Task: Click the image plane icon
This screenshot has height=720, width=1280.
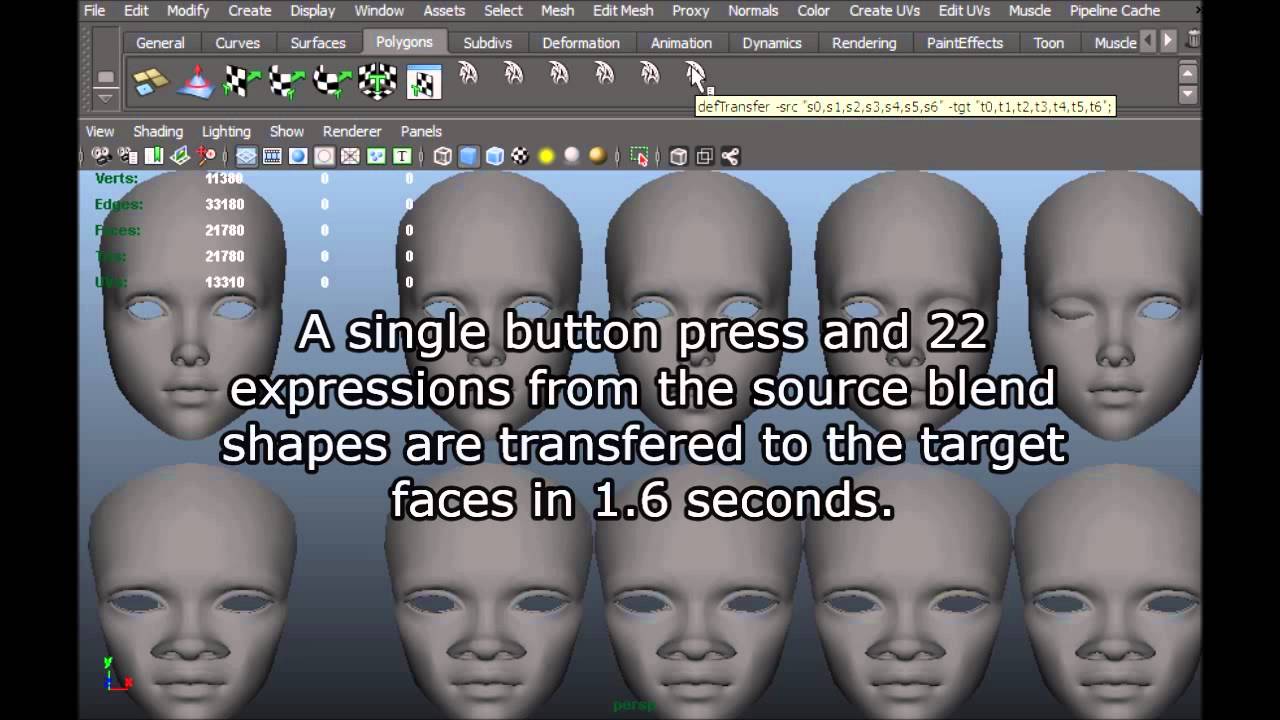Action: pyautogui.click(x=180, y=156)
